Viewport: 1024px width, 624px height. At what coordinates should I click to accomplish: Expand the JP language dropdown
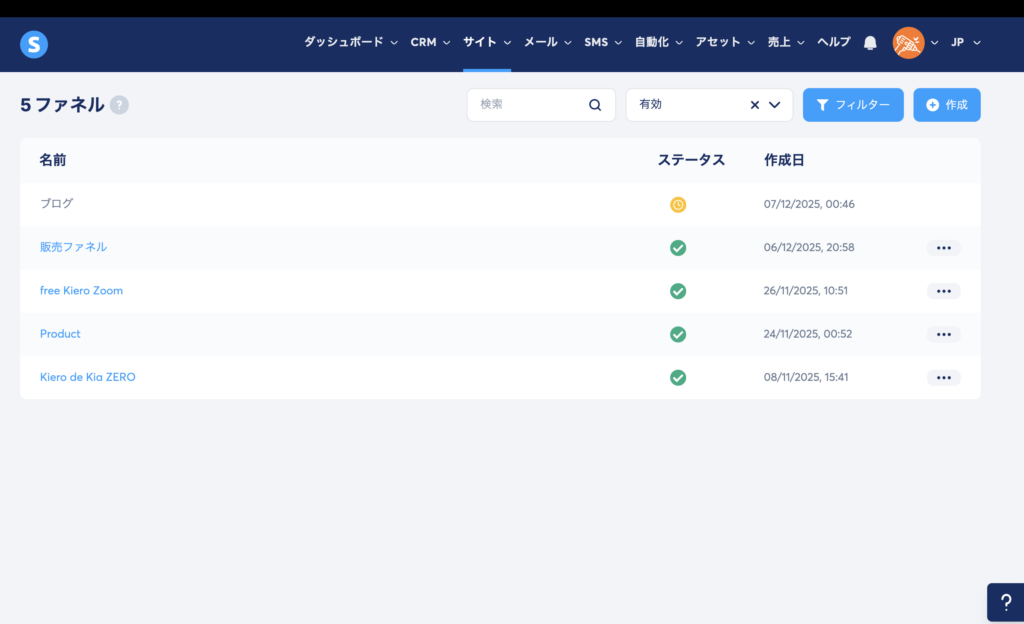point(965,43)
